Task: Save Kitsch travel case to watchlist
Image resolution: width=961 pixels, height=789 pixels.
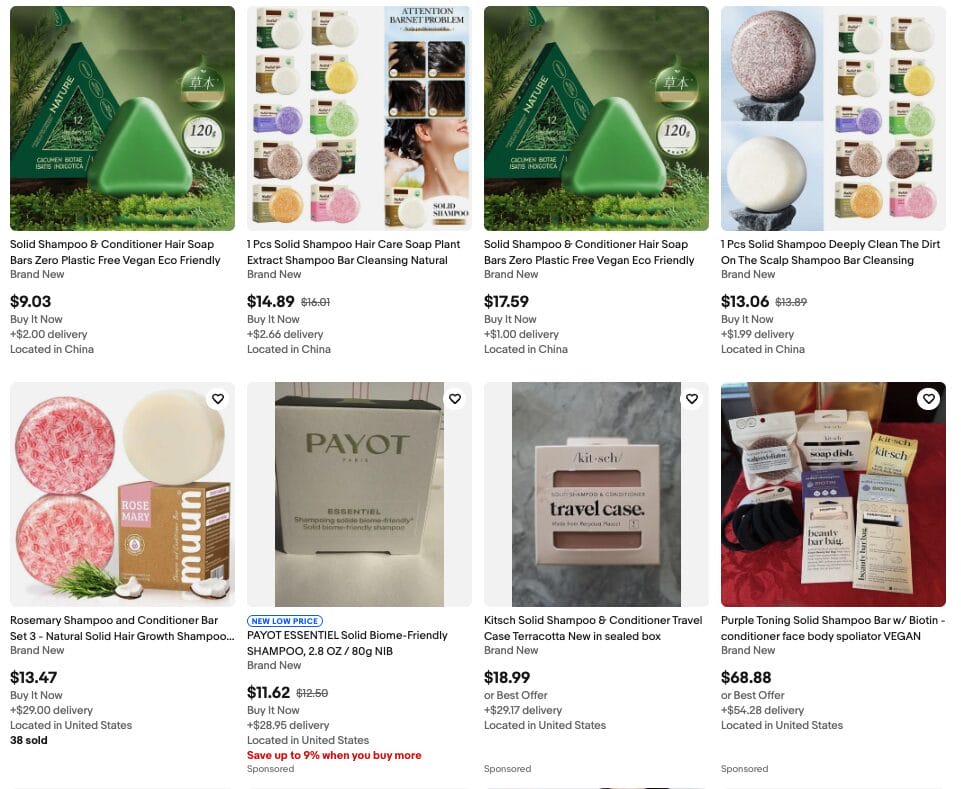Action: tap(692, 399)
